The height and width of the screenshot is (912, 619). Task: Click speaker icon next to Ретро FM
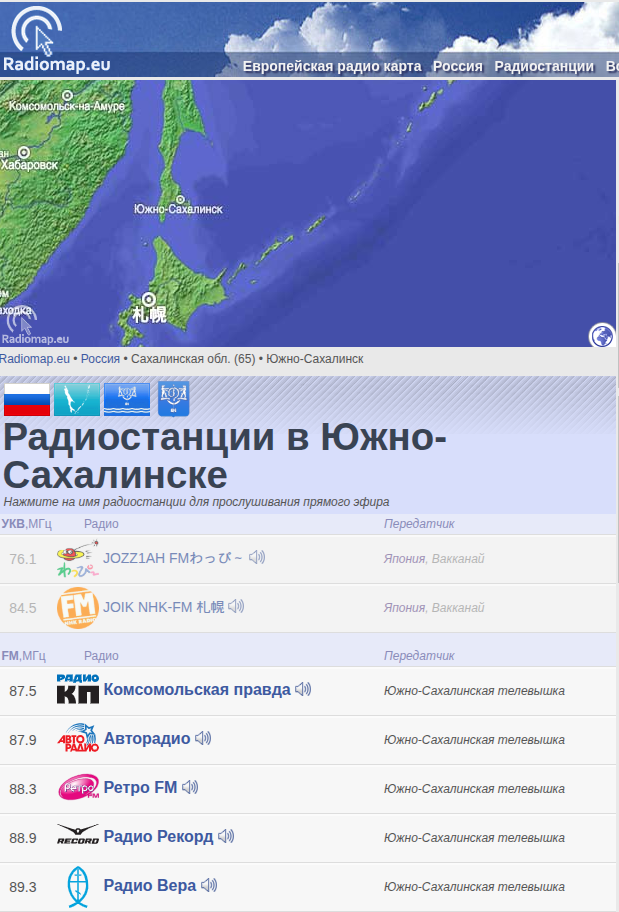[190, 787]
